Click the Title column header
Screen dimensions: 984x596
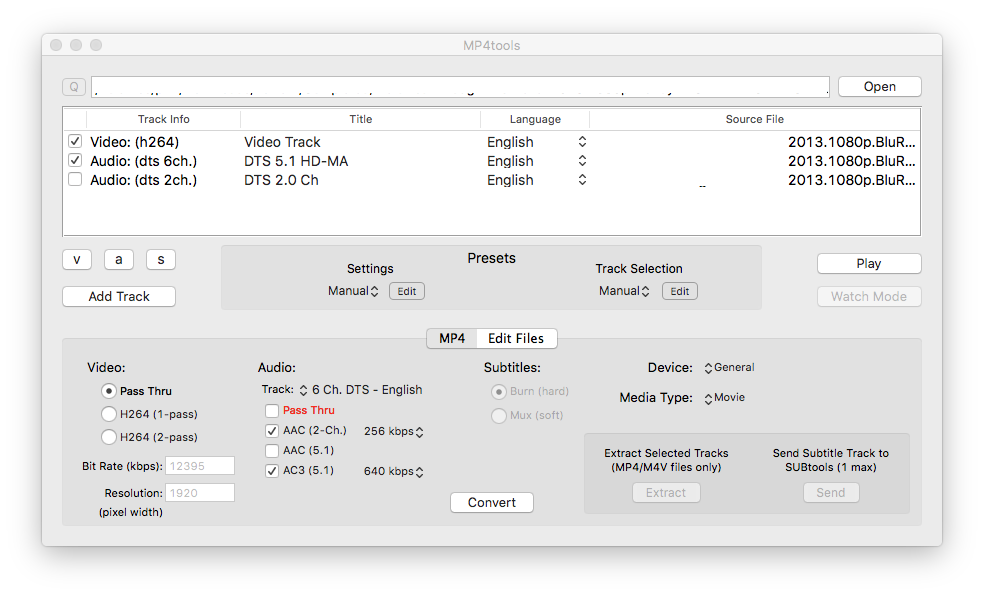[x=360, y=119]
